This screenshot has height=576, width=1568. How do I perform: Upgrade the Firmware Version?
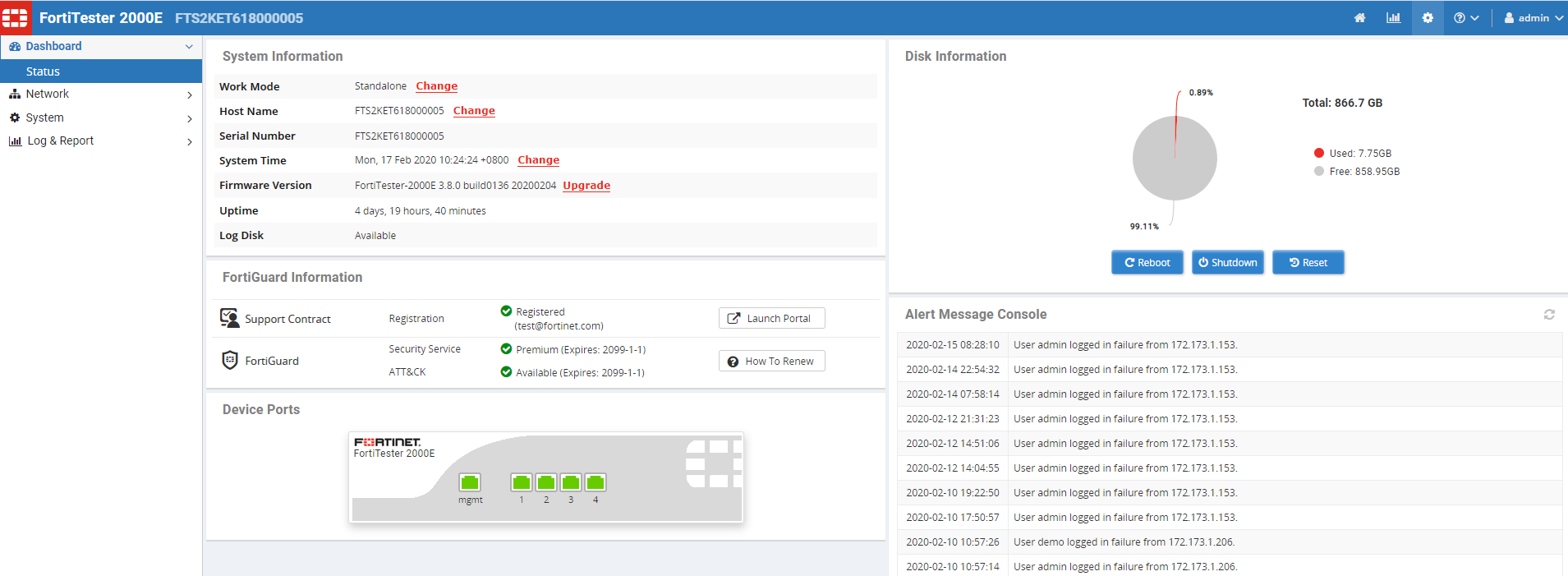click(x=586, y=186)
